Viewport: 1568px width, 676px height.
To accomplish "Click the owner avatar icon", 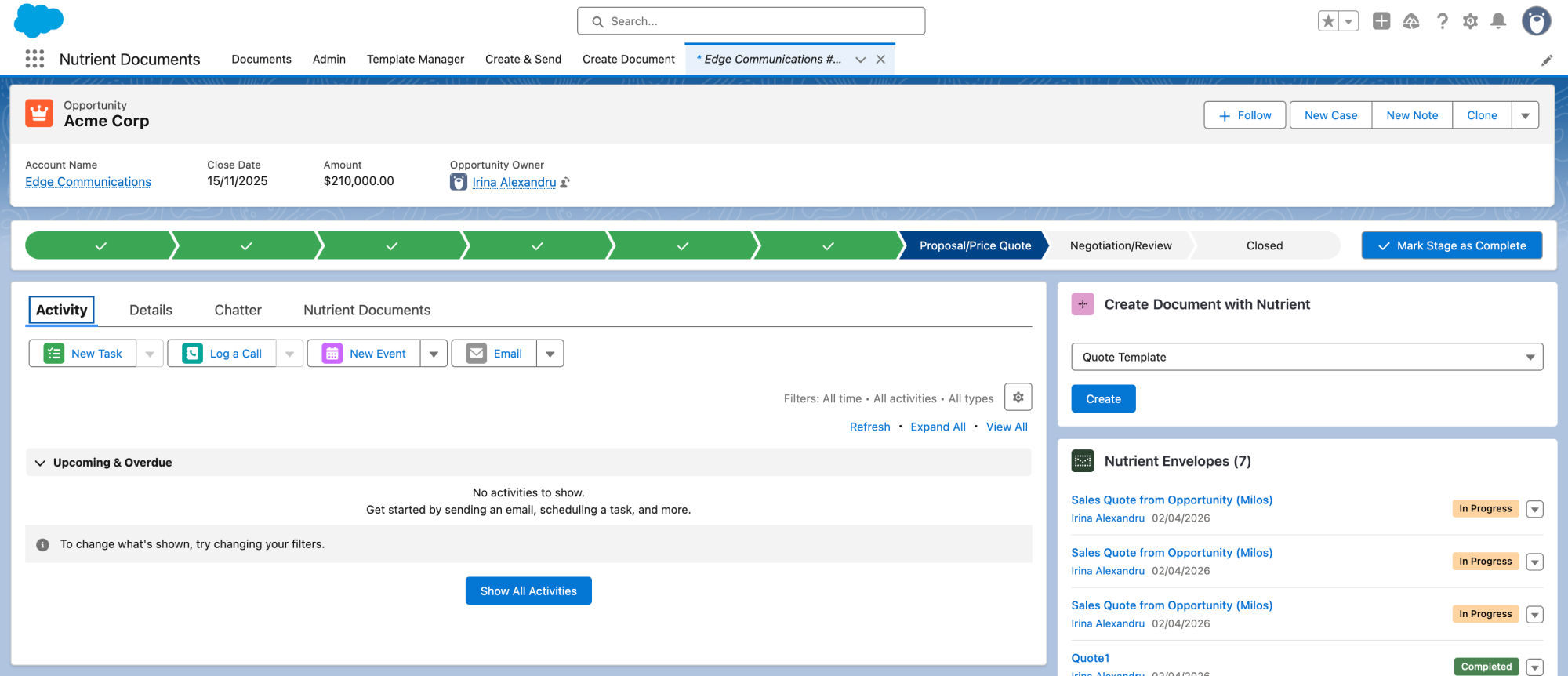I will tap(459, 182).
